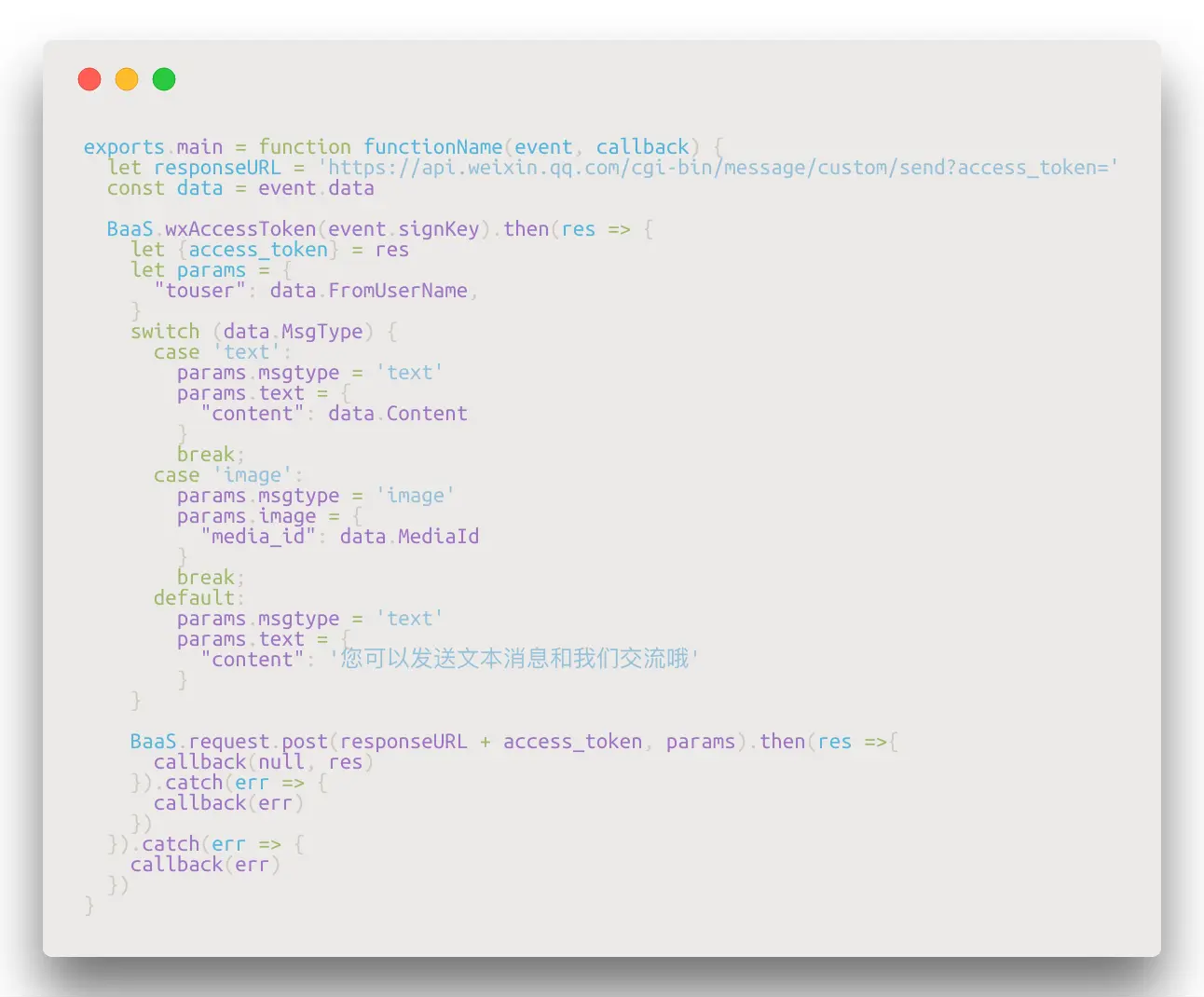
Task: Click the green maximize dot
Action: 164,79
